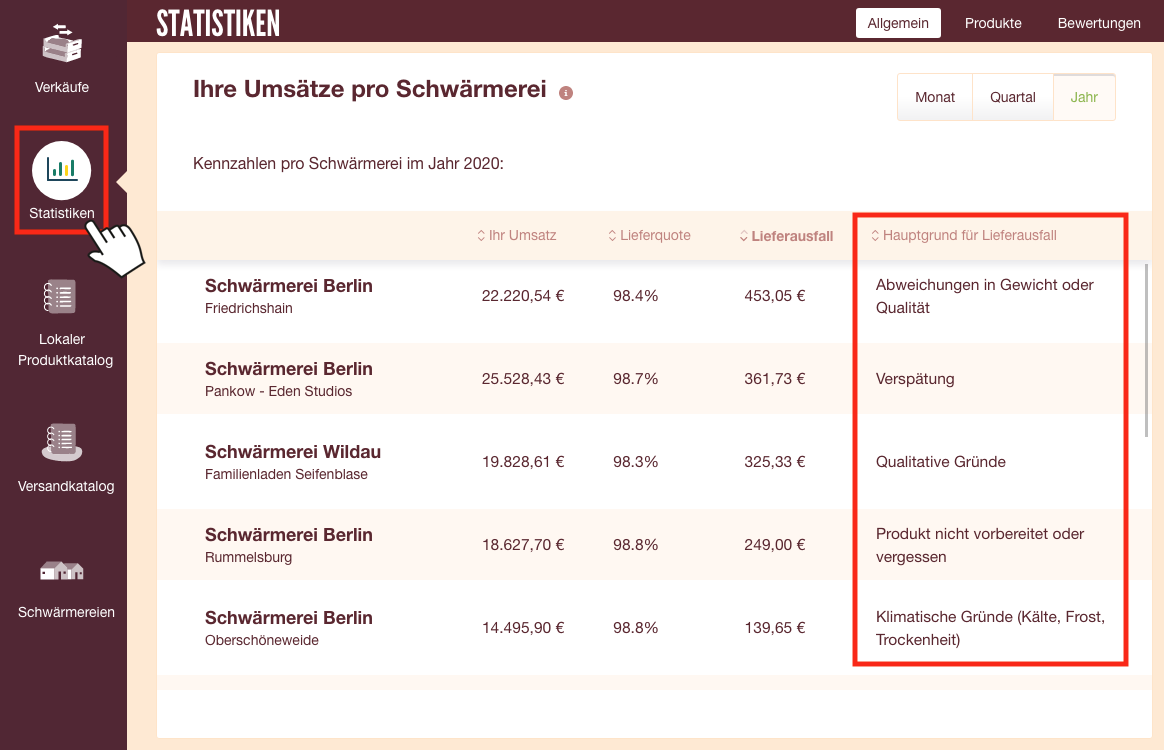The image size is (1164, 750).
Task: Click the reason 'Verspätung'
Action: coord(915,379)
